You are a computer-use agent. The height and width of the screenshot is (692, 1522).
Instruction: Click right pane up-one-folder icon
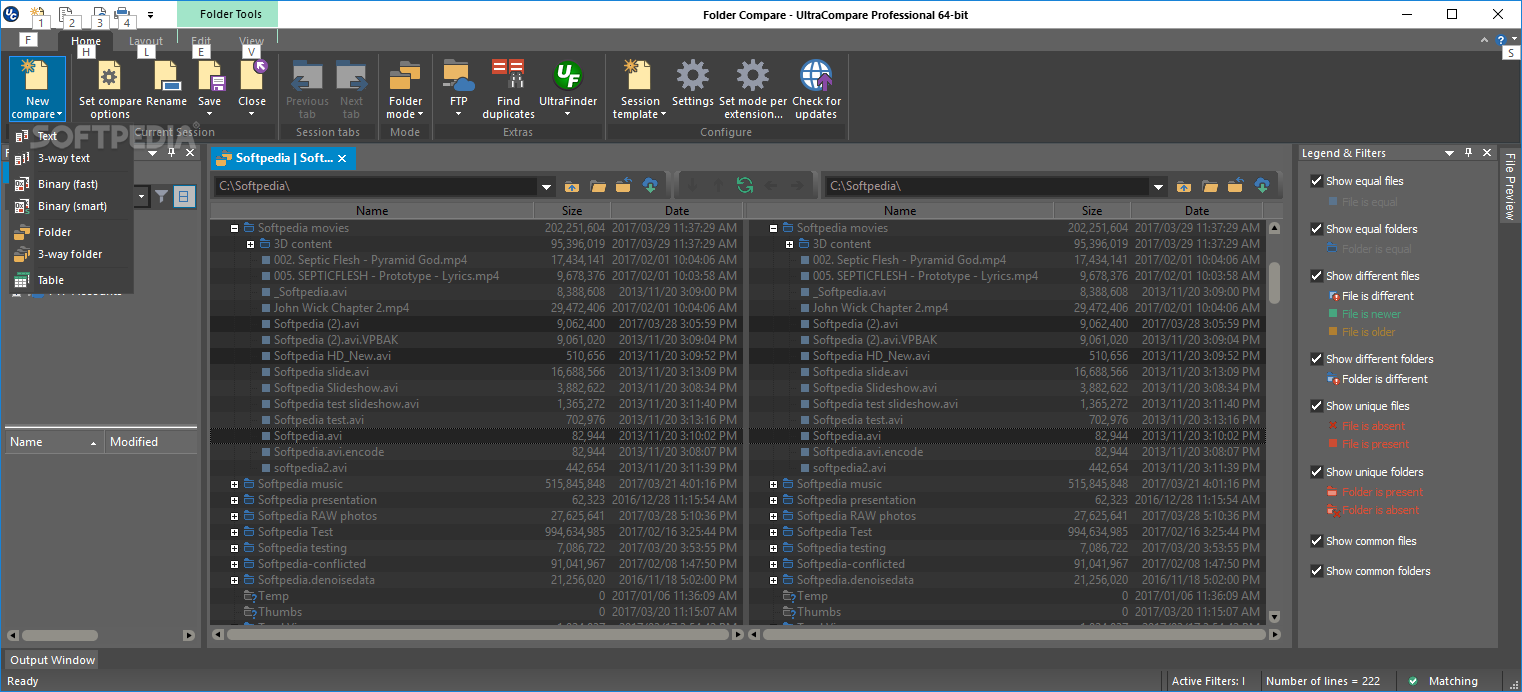(x=1184, y=186)
